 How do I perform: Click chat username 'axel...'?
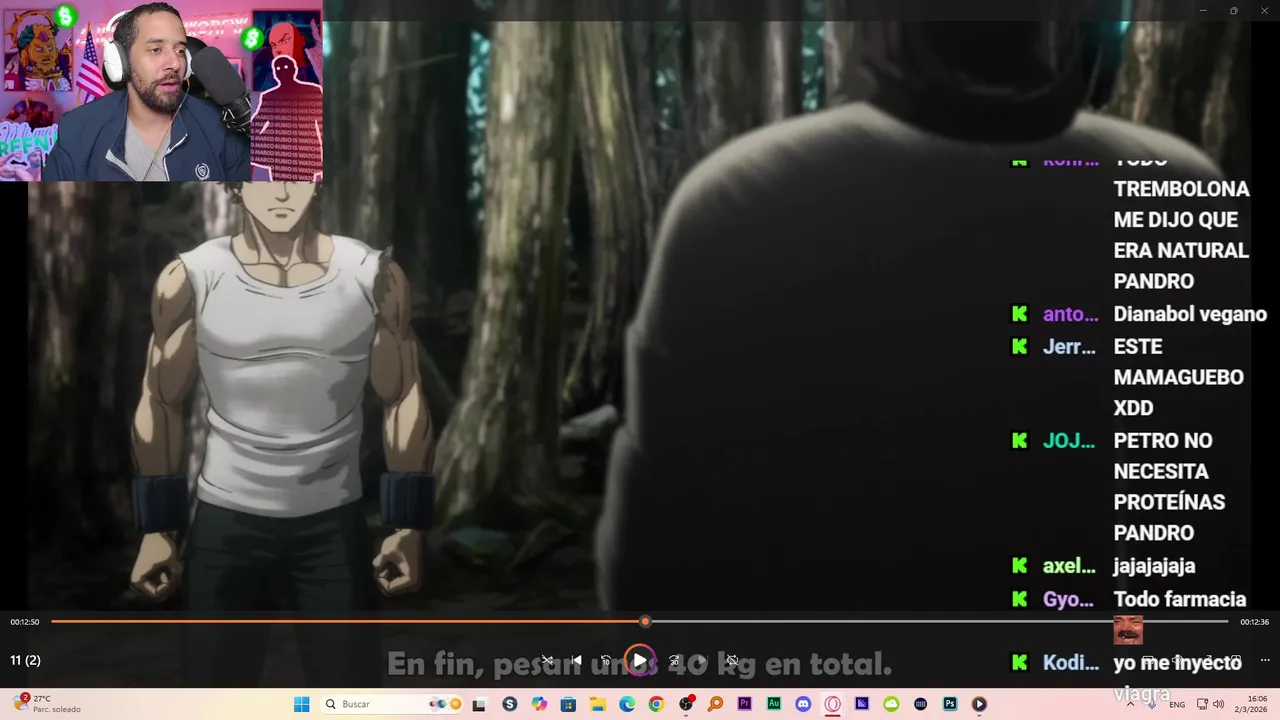(x=1069, y=566)
